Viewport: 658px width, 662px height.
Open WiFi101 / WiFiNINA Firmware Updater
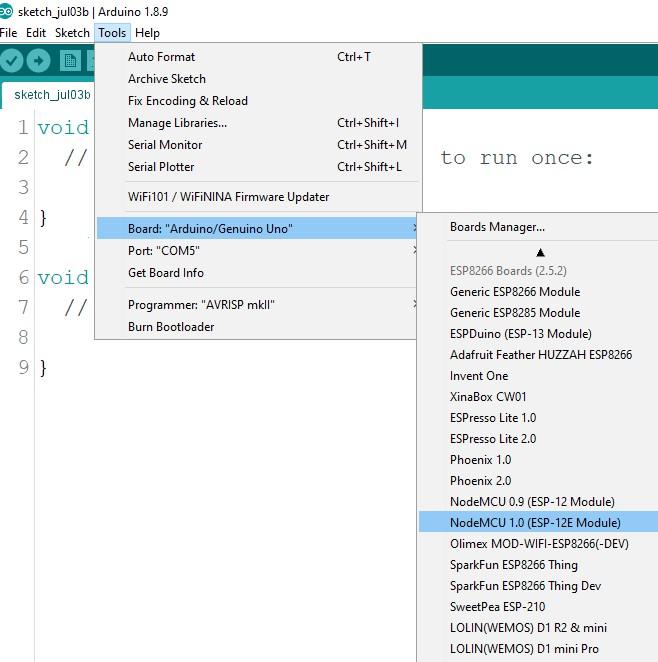(257, 197)
